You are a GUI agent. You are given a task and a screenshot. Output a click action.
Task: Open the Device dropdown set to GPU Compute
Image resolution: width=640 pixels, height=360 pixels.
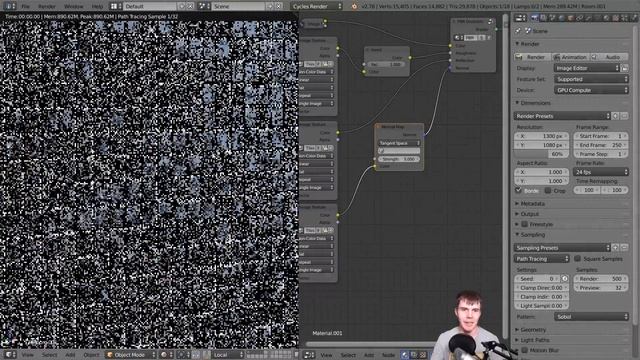(591, 90)
